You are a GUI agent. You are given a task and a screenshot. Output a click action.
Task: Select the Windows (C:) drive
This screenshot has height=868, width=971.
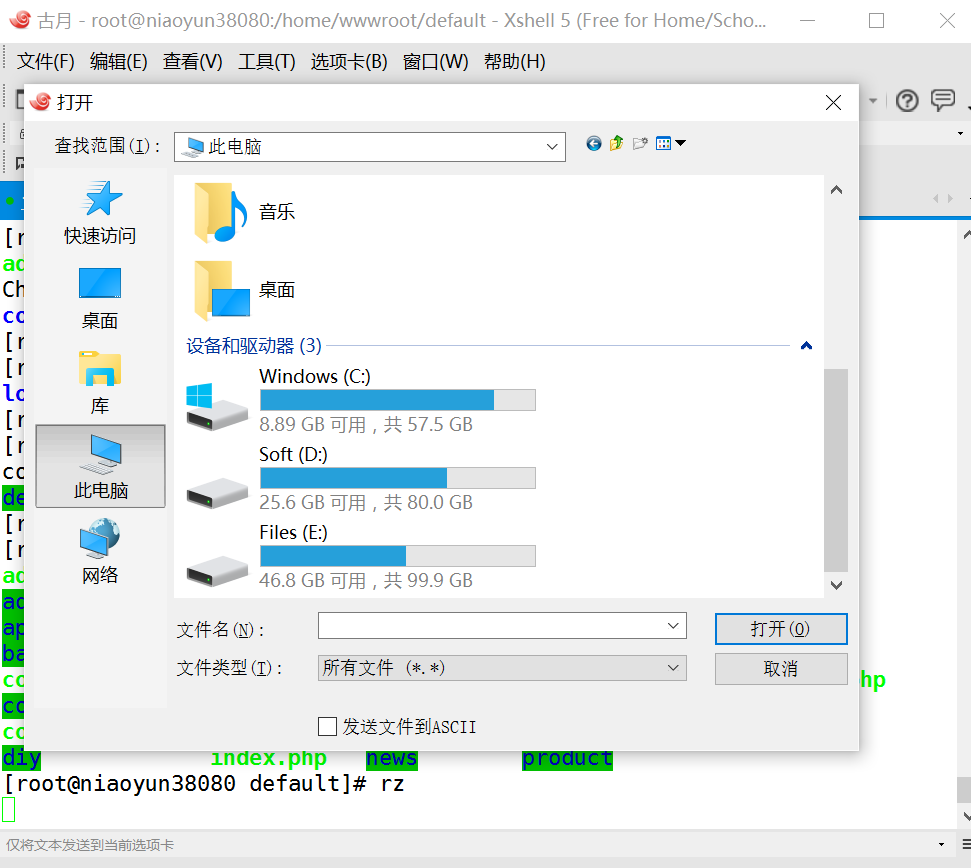(361, 400)
